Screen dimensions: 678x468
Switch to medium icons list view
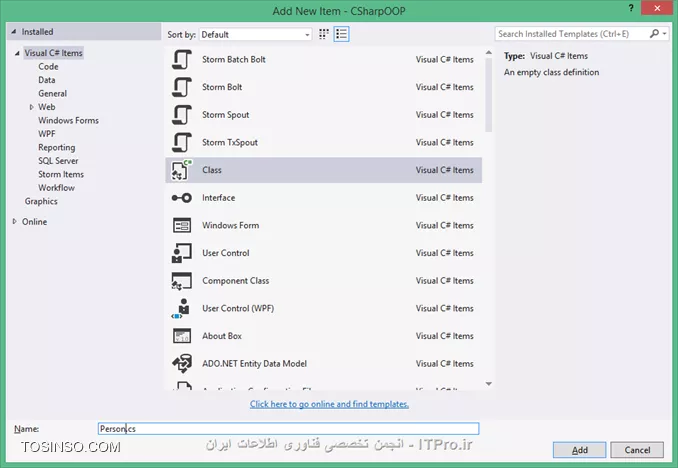point(341,34)
